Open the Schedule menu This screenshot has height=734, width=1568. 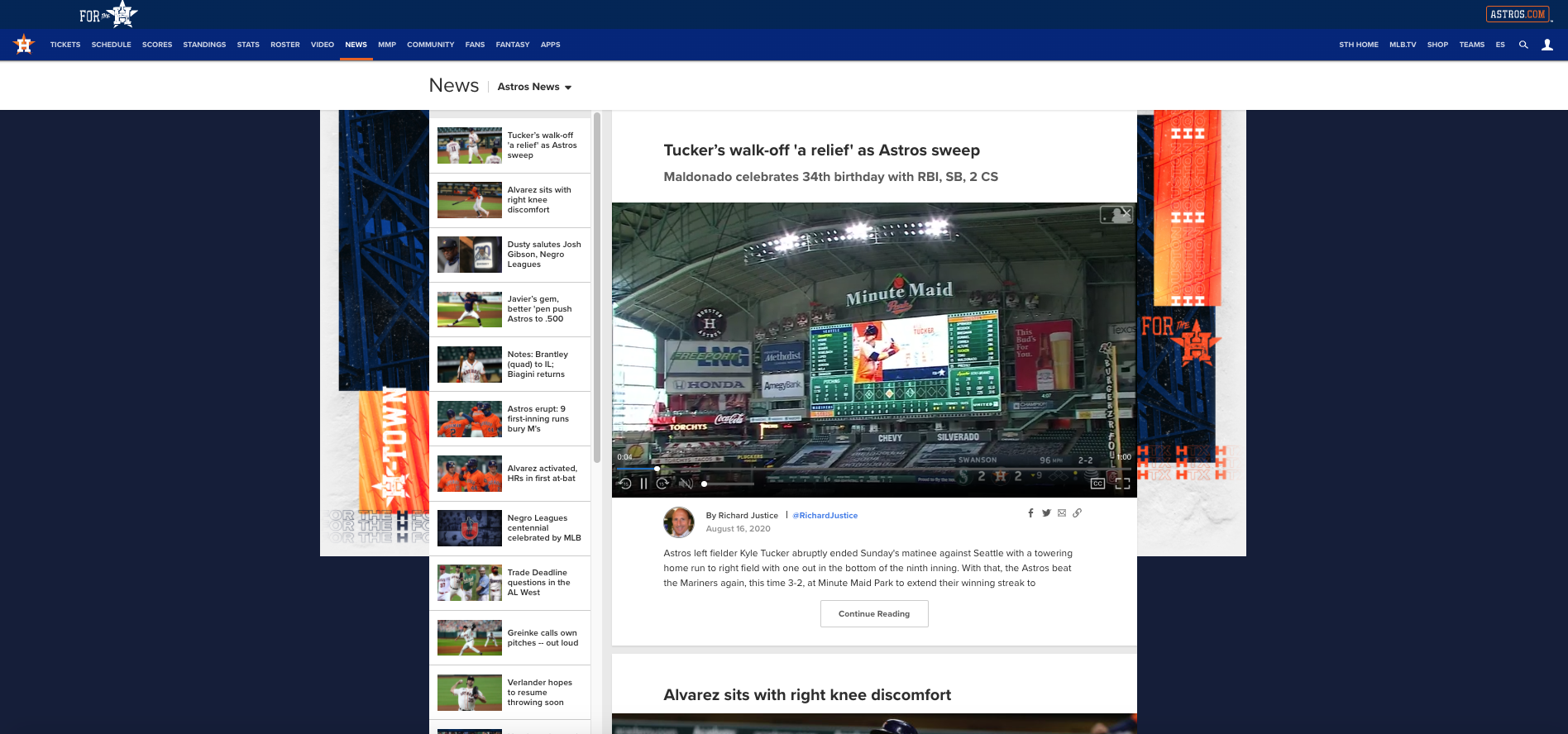pyautogui.click(x=112, y=45)
